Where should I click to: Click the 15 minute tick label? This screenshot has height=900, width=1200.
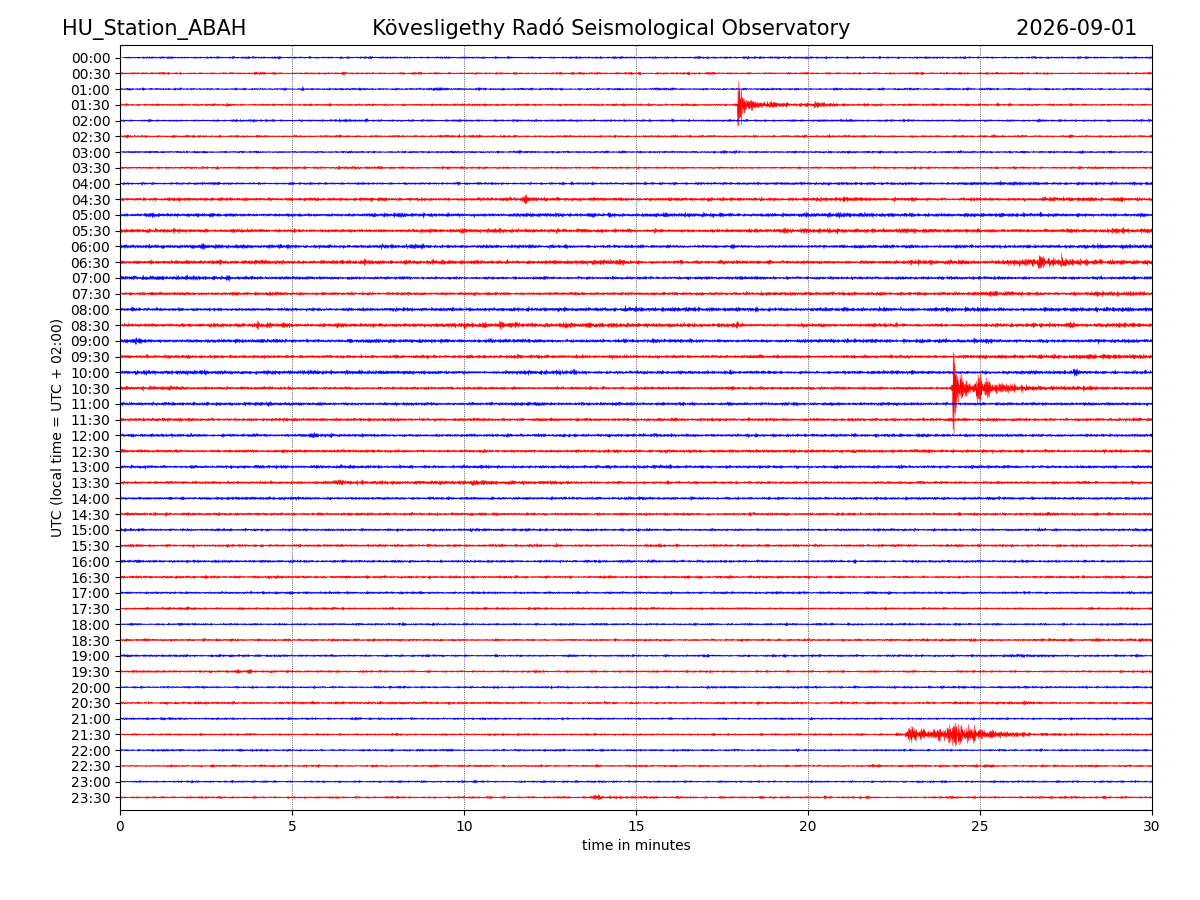[636, 826]
